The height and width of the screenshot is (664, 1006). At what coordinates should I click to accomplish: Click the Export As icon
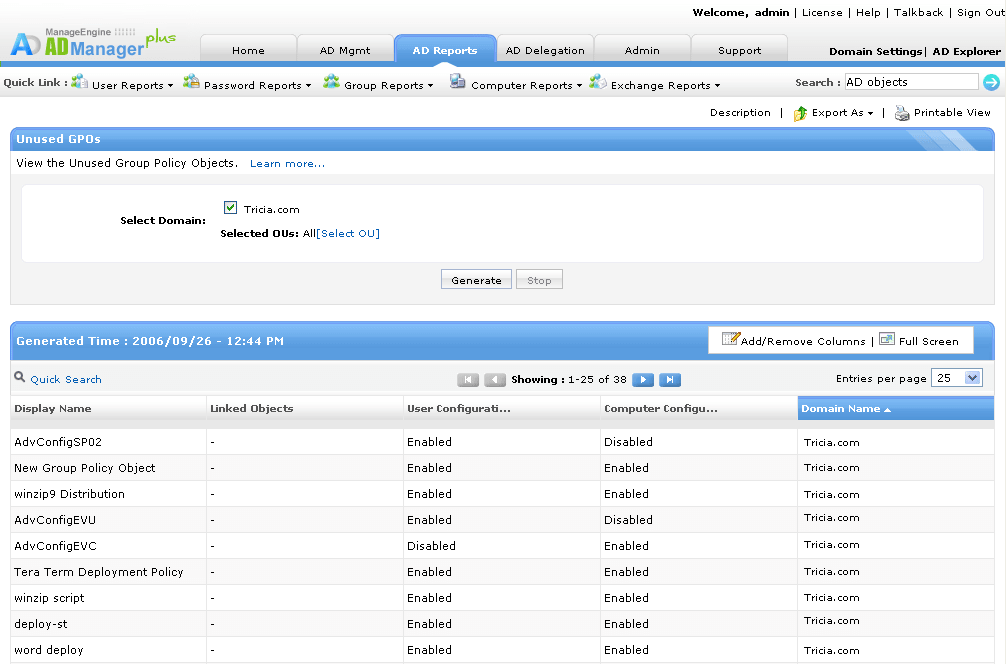(x=800, y=114)
